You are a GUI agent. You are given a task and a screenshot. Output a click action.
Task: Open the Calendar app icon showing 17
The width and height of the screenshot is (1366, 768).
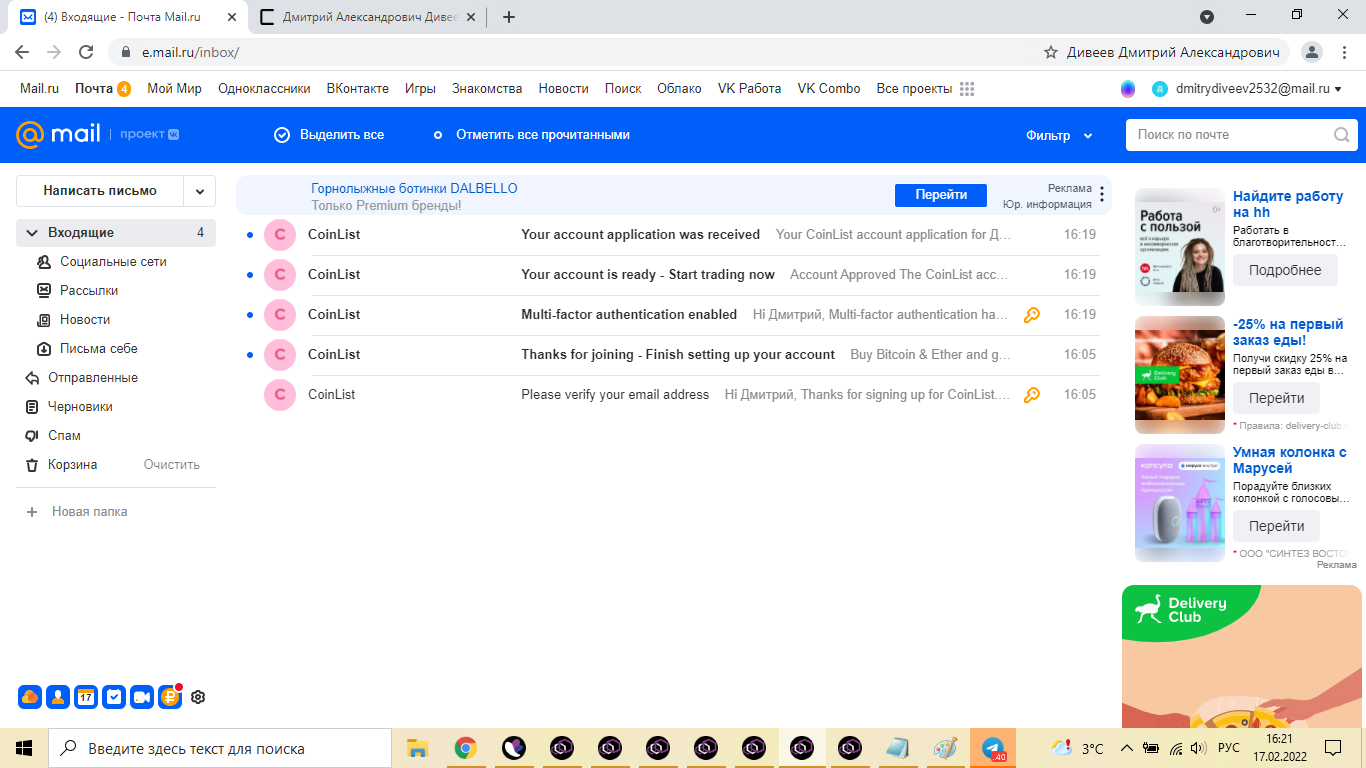(86, 697)
